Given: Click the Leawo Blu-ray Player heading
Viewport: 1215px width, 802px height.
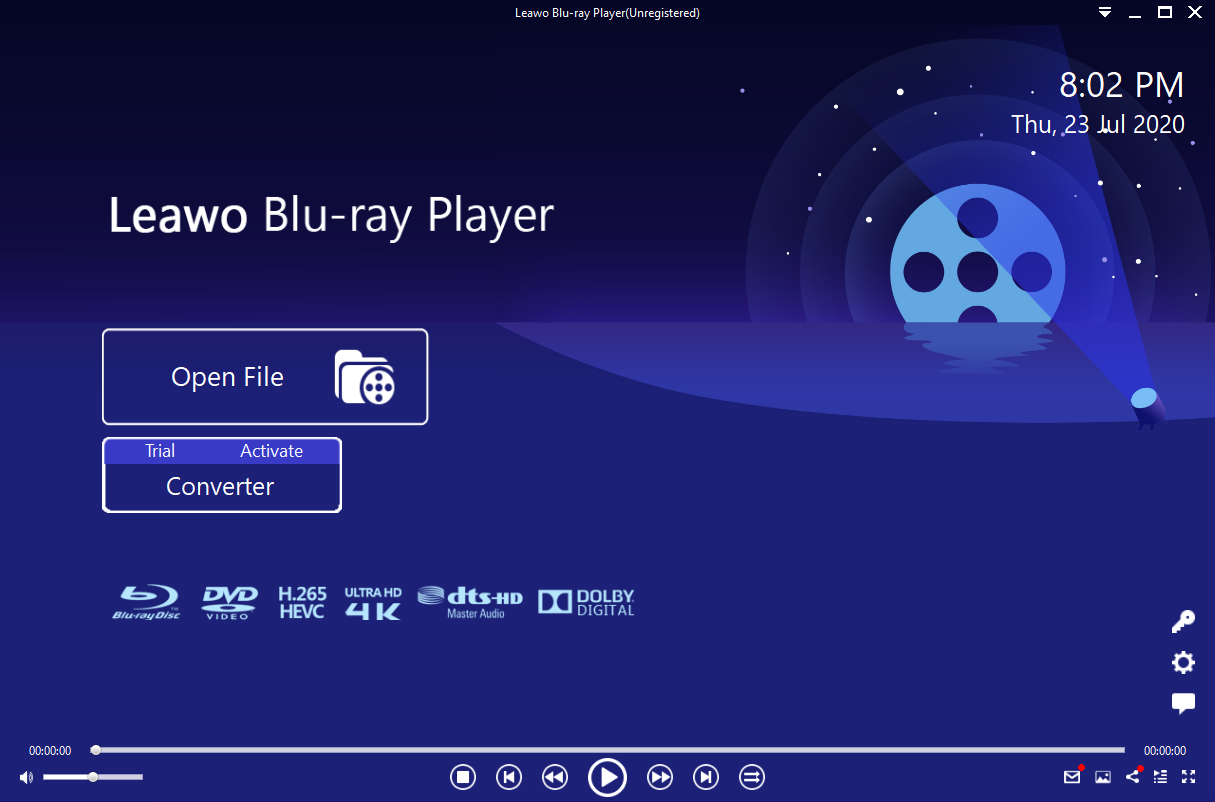Looking at the screenshot, I should 331,217.
